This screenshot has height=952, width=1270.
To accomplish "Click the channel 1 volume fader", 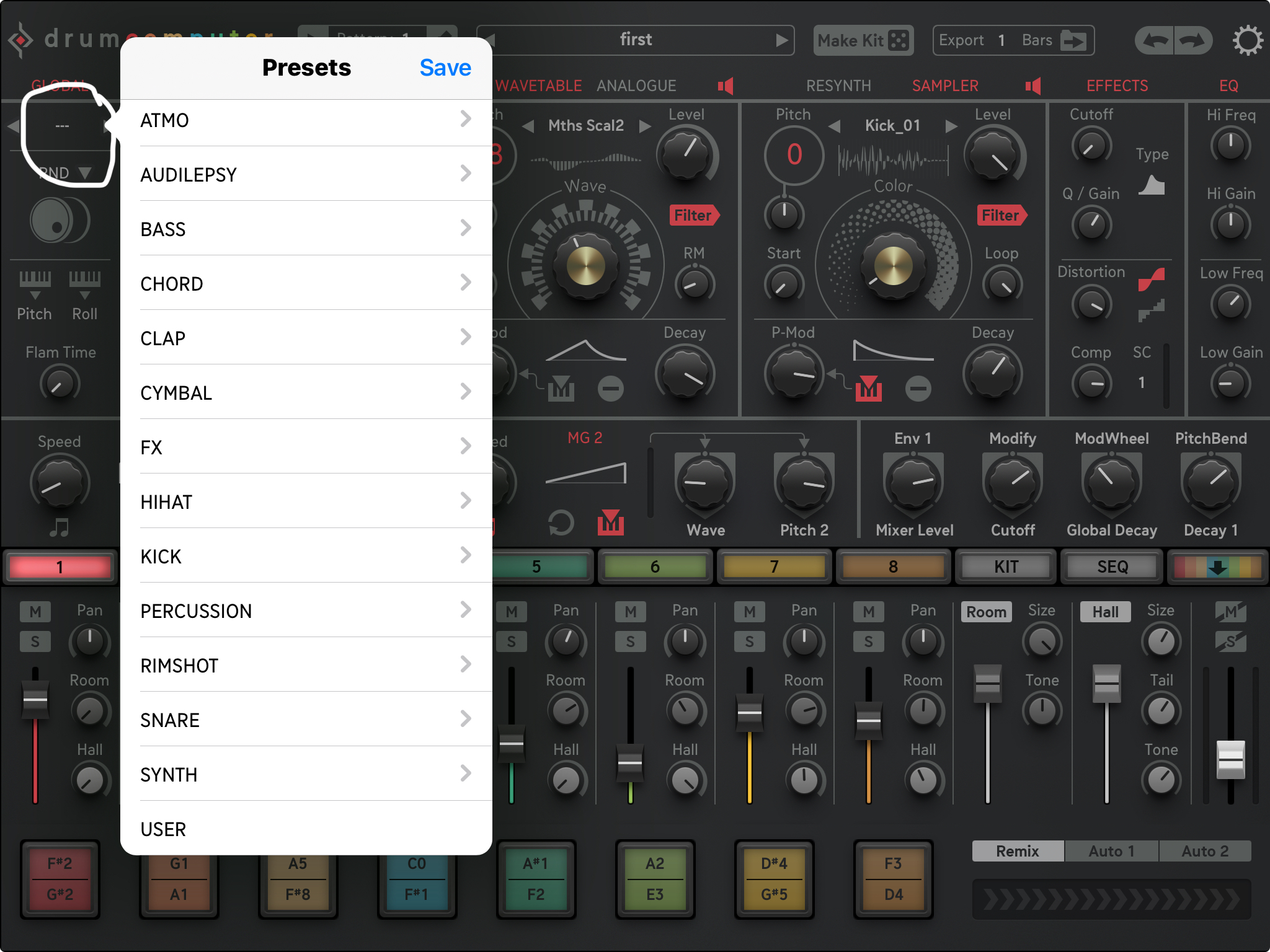I will [35, 700].
